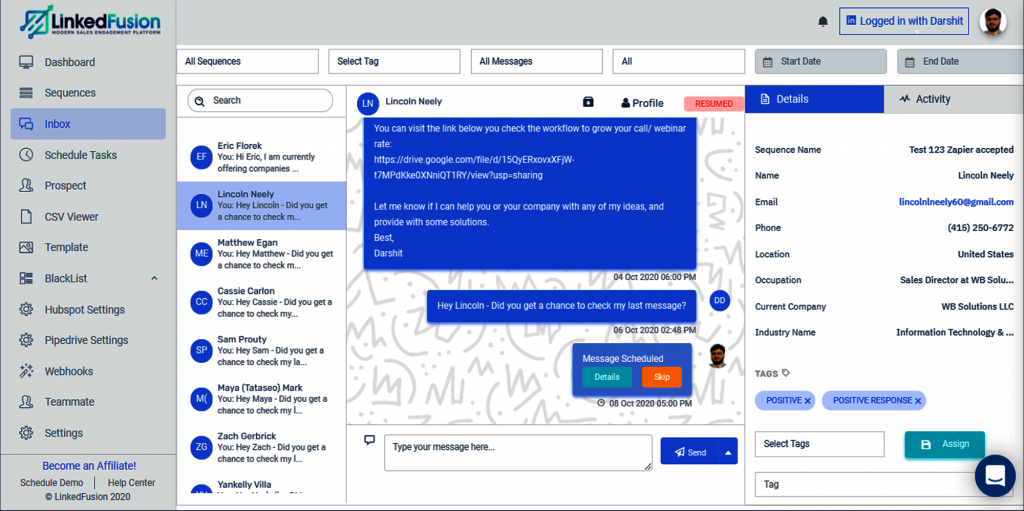Skip the scheduled message
Viewport: 1024px width, 511px height.
[662, 377]
